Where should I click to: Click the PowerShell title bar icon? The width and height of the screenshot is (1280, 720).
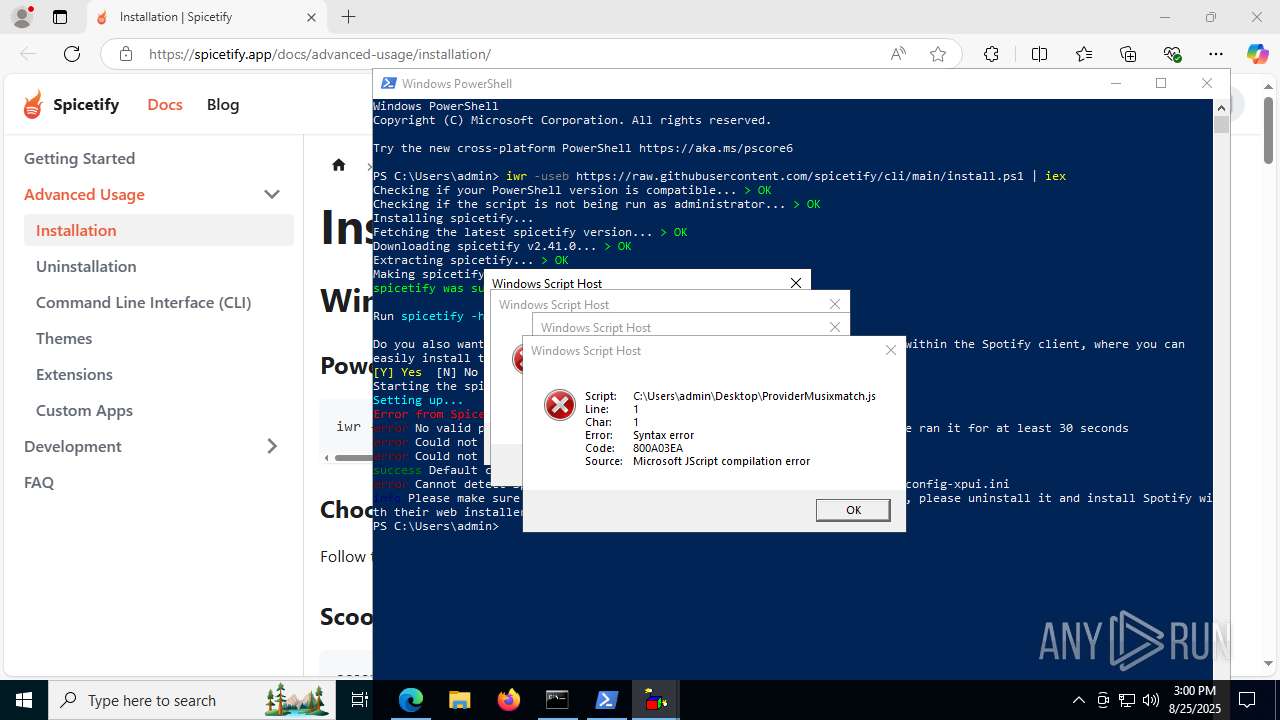click(387, 83)
